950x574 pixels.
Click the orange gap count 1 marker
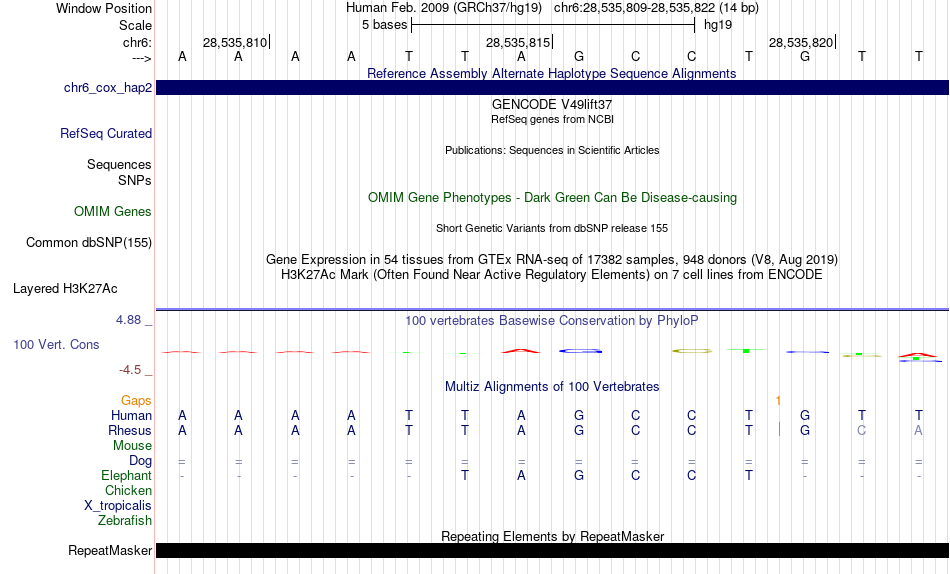pyautogui.click(x=778, y=401)
